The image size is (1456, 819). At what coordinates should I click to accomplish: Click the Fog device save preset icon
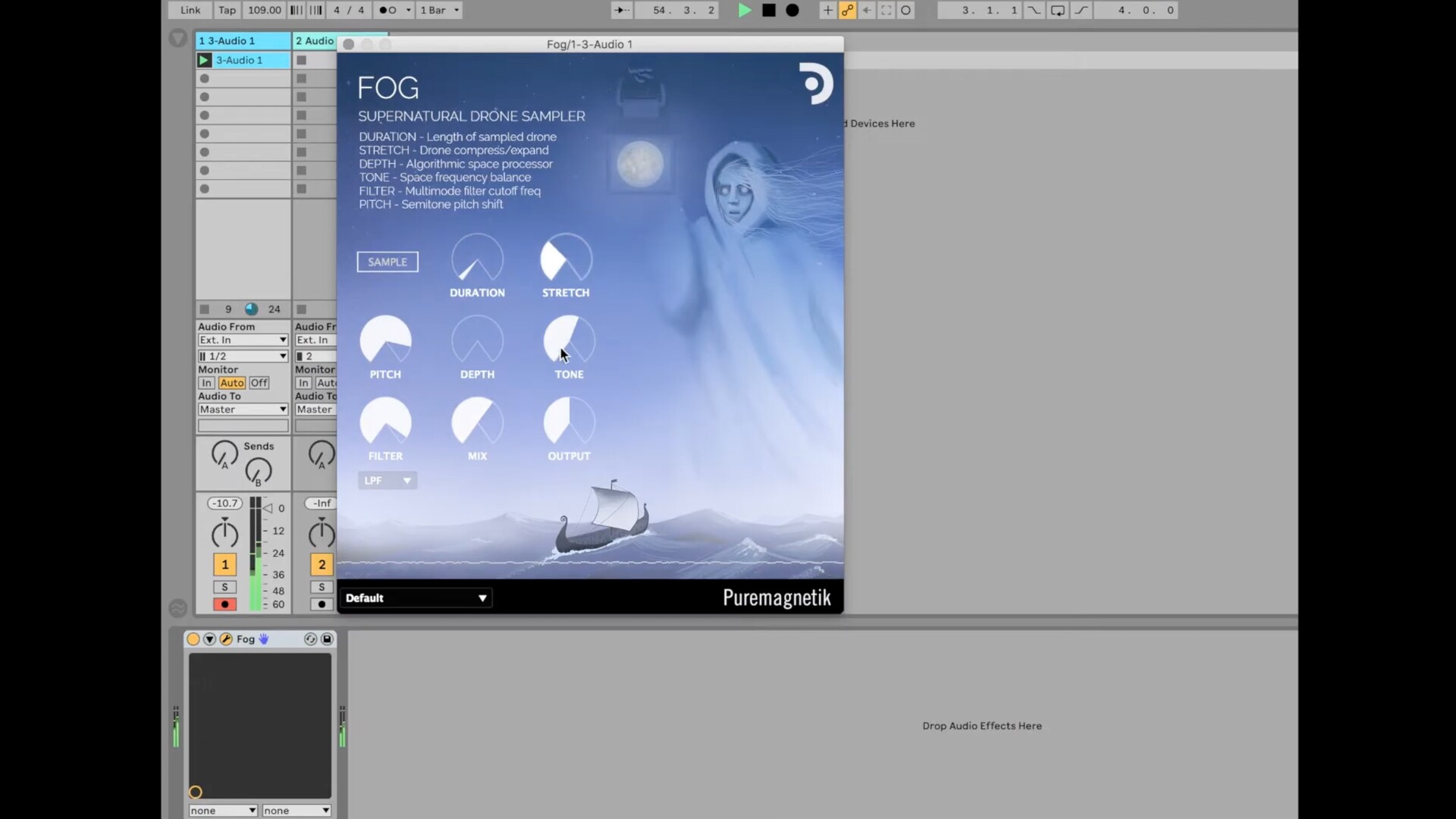(x=327, y=639)
